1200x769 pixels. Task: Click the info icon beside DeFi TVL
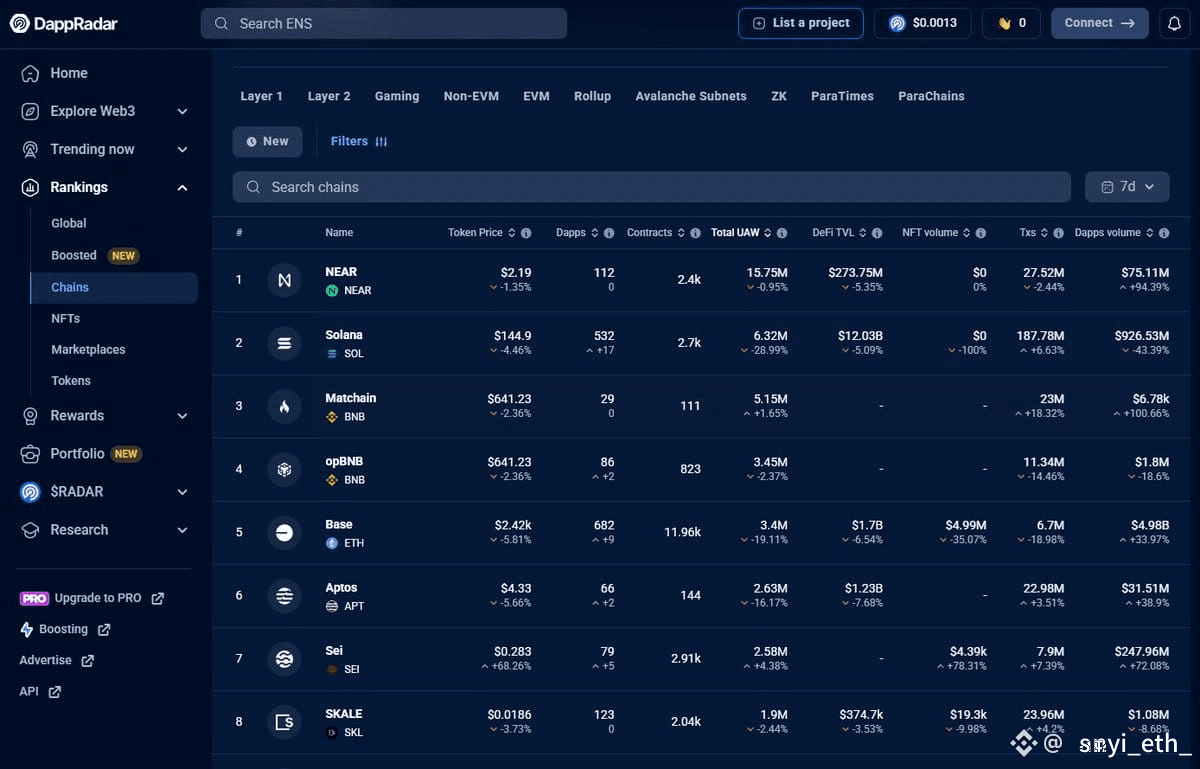point(877,233)
